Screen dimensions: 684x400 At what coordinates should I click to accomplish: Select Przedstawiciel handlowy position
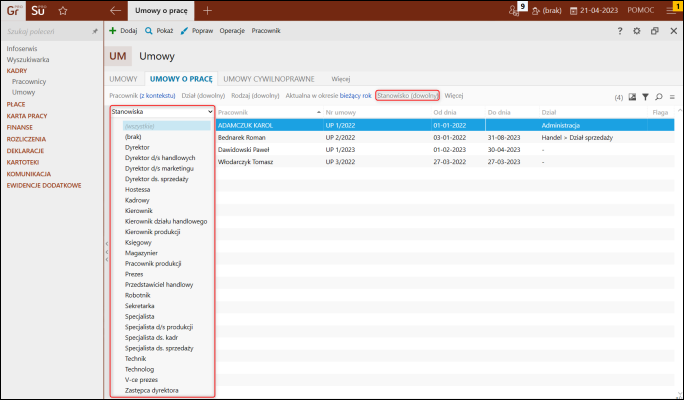click(159, 285)
